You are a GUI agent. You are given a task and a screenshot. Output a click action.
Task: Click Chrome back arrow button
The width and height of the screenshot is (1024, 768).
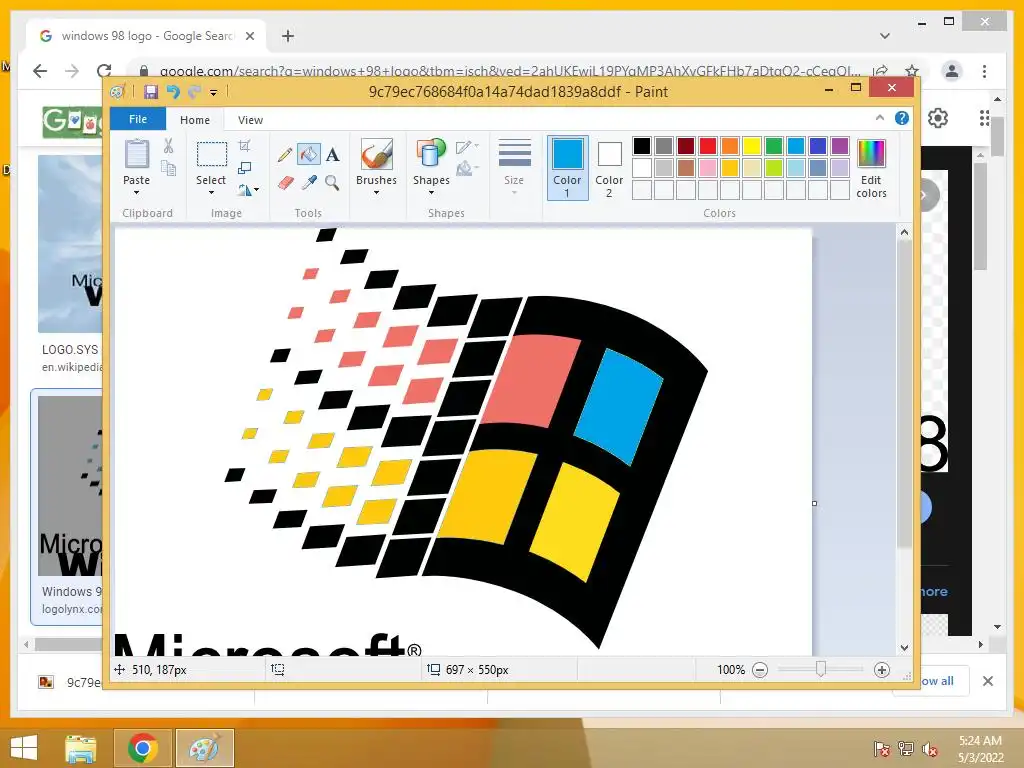(x=40, y=71)
